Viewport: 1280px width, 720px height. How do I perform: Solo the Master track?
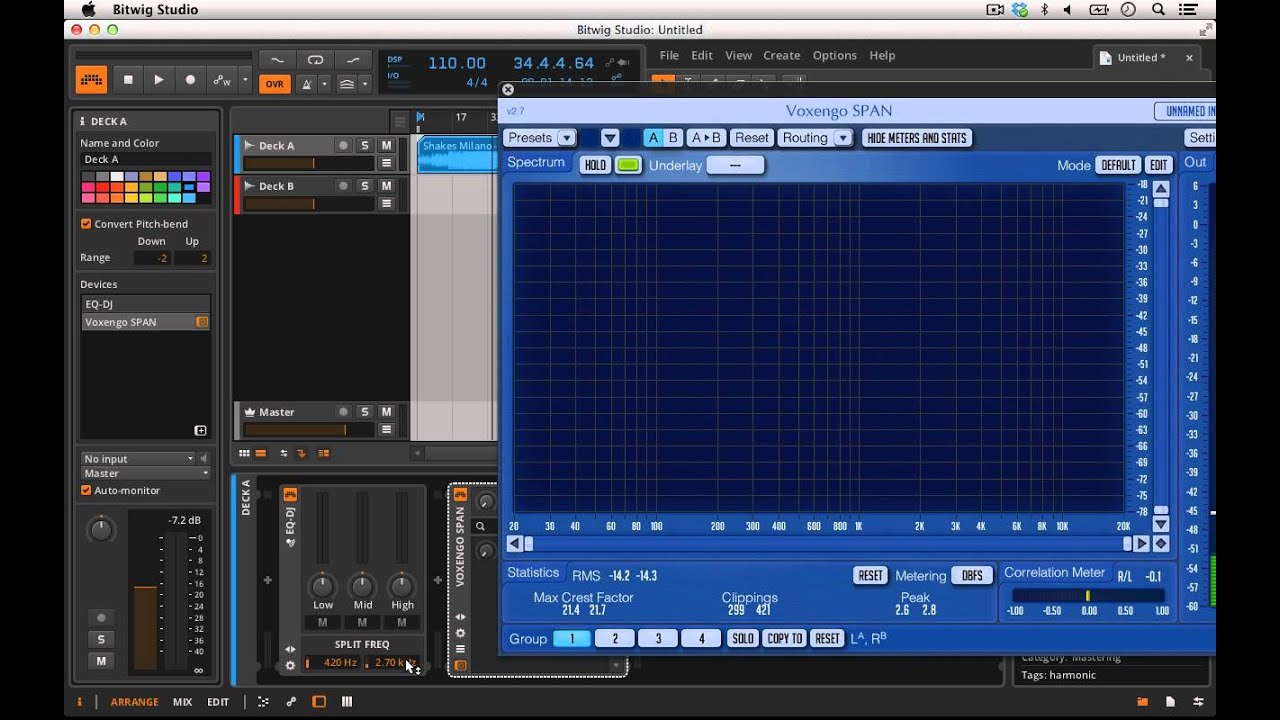[x=365, y=412]
